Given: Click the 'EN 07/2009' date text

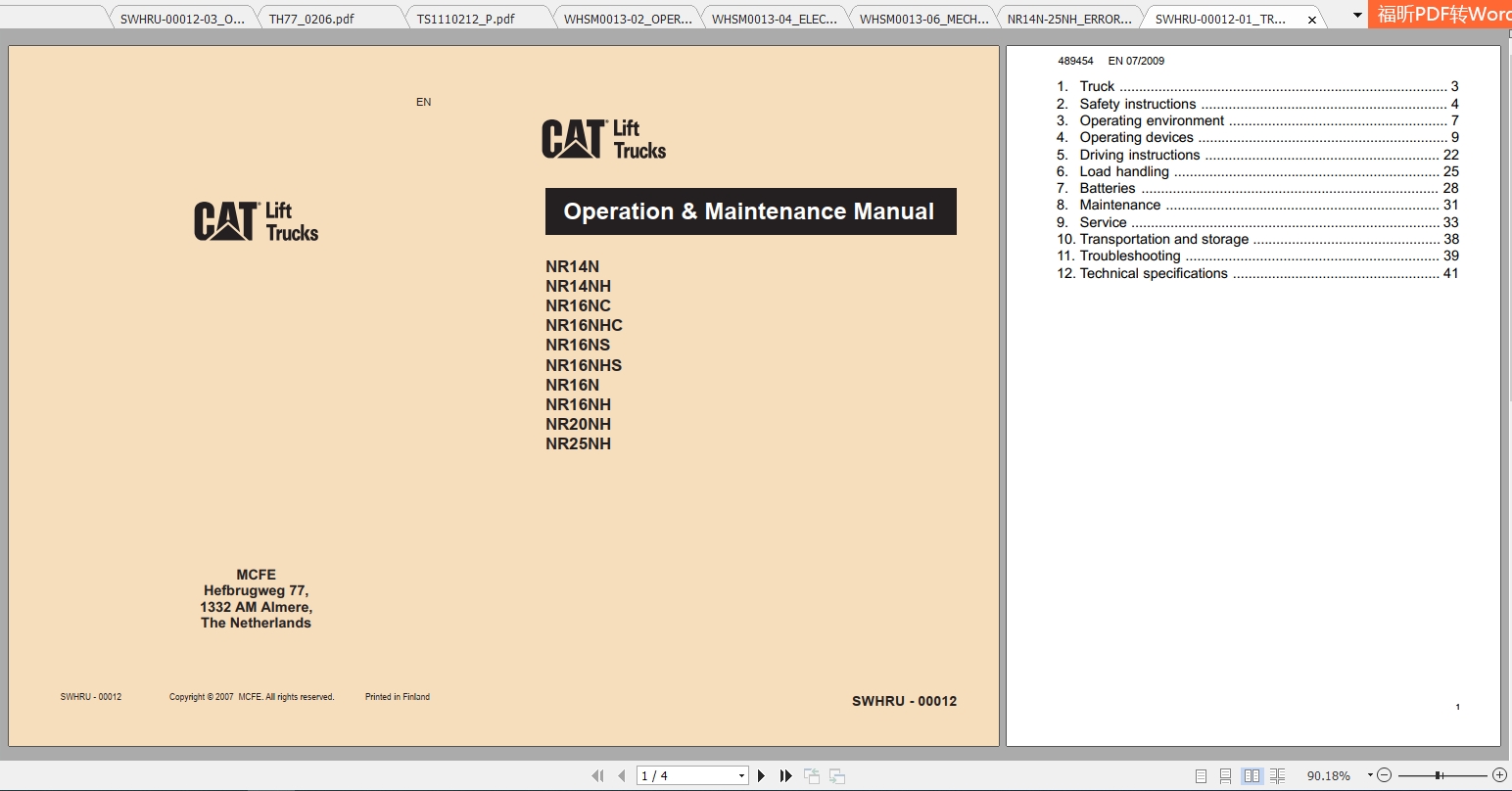Looking at the screenshot, I should (x=1136, y=61).
